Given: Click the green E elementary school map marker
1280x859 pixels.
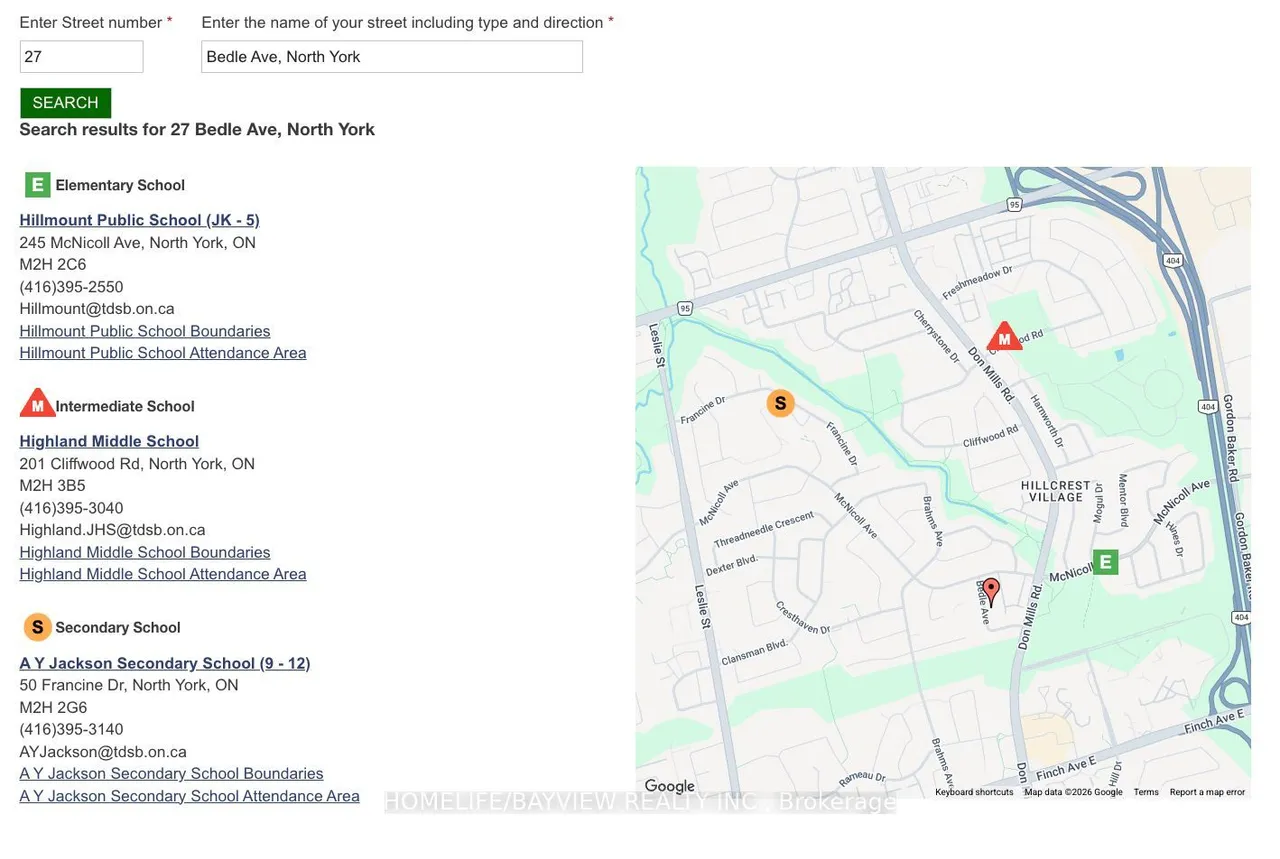Looking at the screenshot, I should (x=1105, y=562).
